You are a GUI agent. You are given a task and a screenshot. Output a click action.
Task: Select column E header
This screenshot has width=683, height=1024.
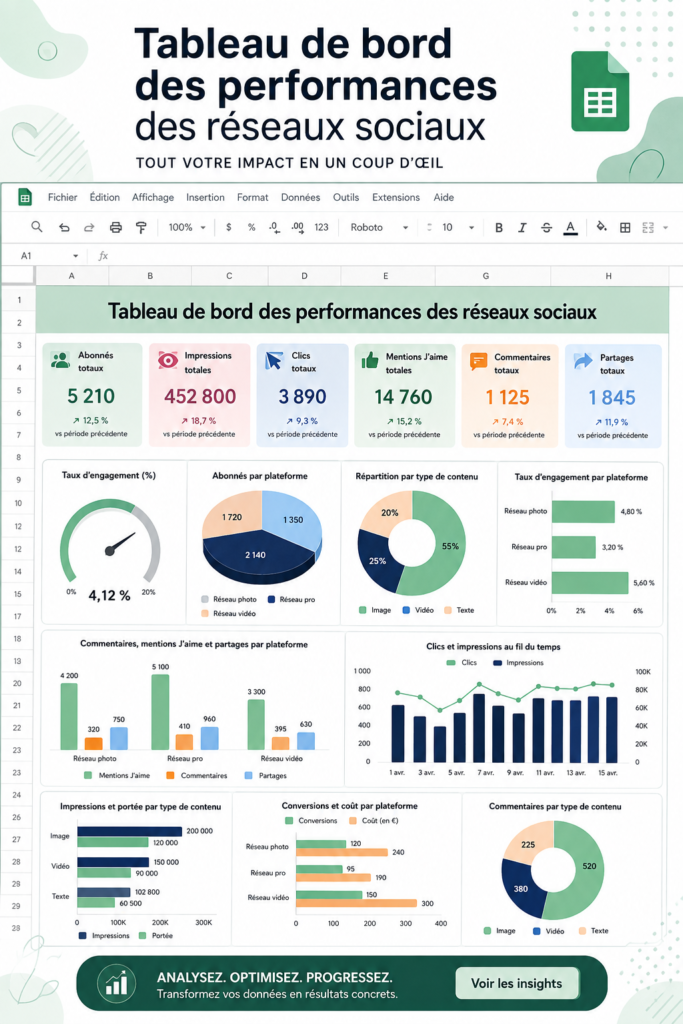click(385, 276)
